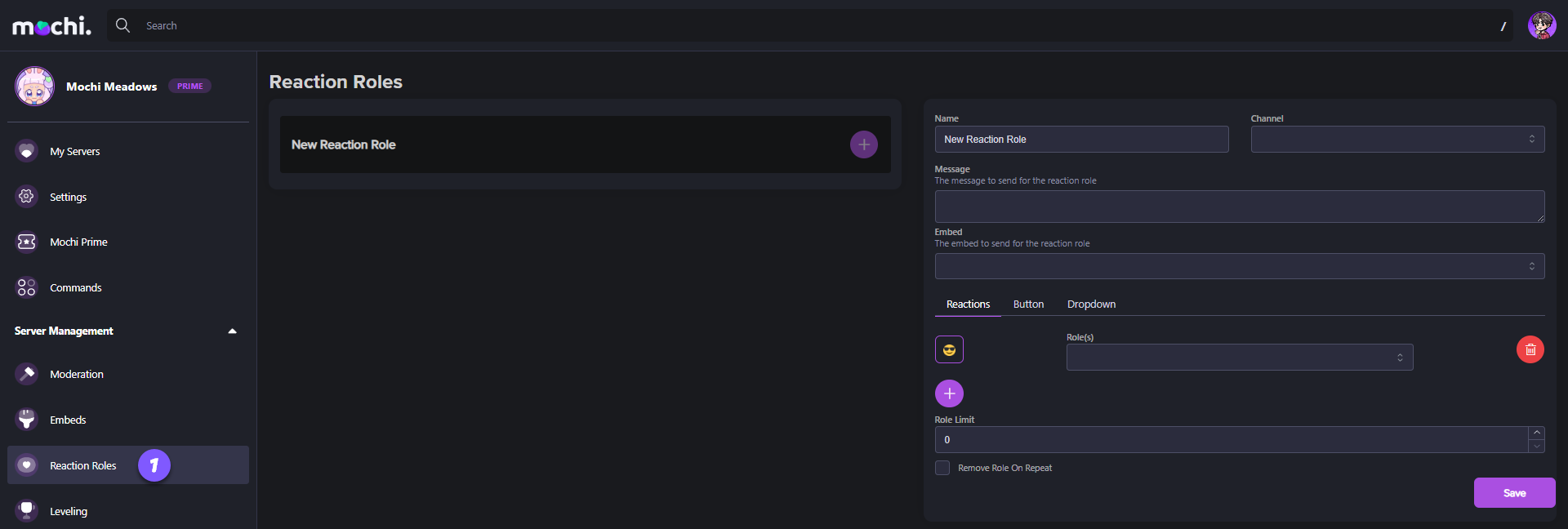Open the sunglasses emoji picker
Screen dimensions: 1568x529
pyautogui.click(x=949, y=349)
